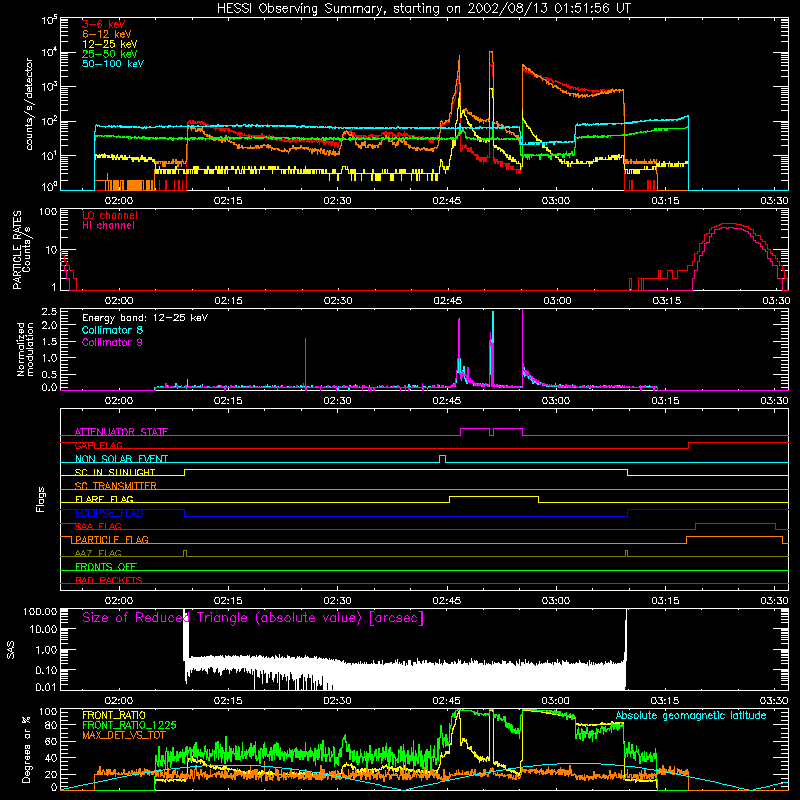Click the 03:00 tick under particle rates plot

pos(557,301)
